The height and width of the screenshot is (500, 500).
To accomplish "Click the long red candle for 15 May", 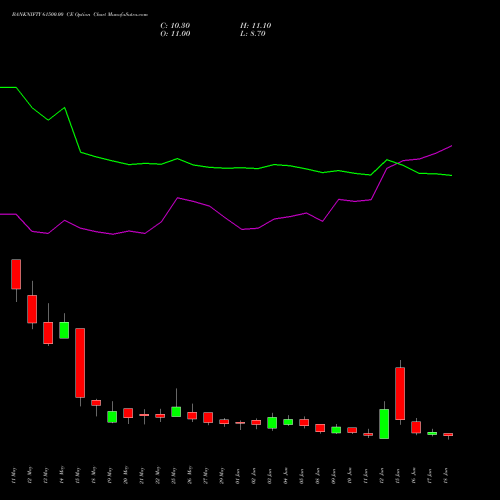I will (80, 363).
